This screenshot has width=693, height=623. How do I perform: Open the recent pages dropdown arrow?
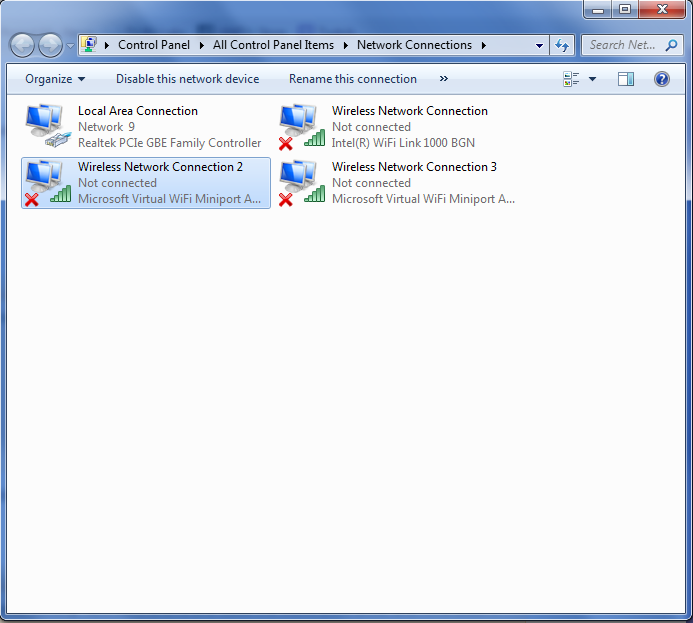point(70,46)
